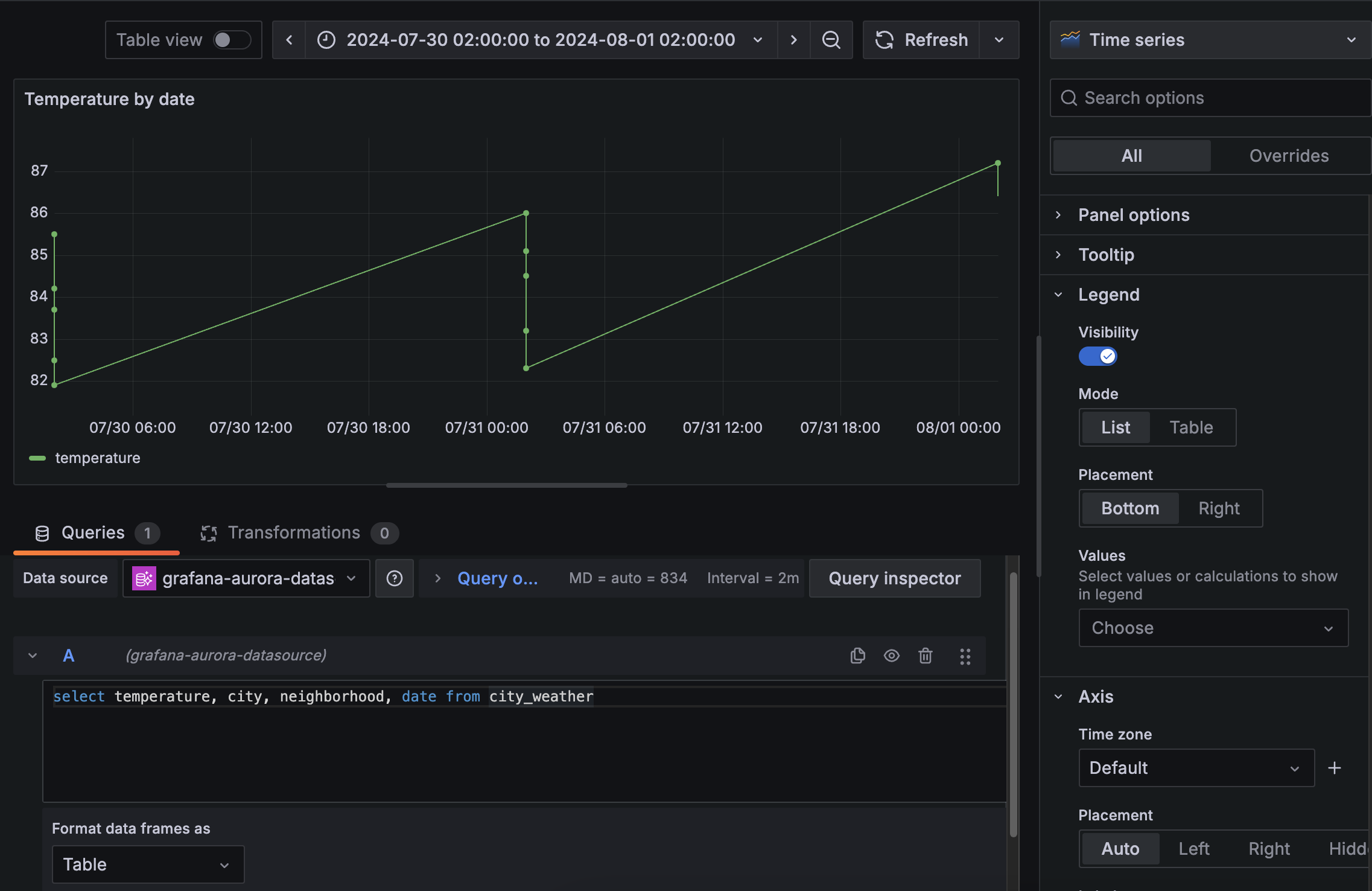Screen dimensions: 1372x891
Task: Open the time range picker dropdown
Action: pos(757,40)
